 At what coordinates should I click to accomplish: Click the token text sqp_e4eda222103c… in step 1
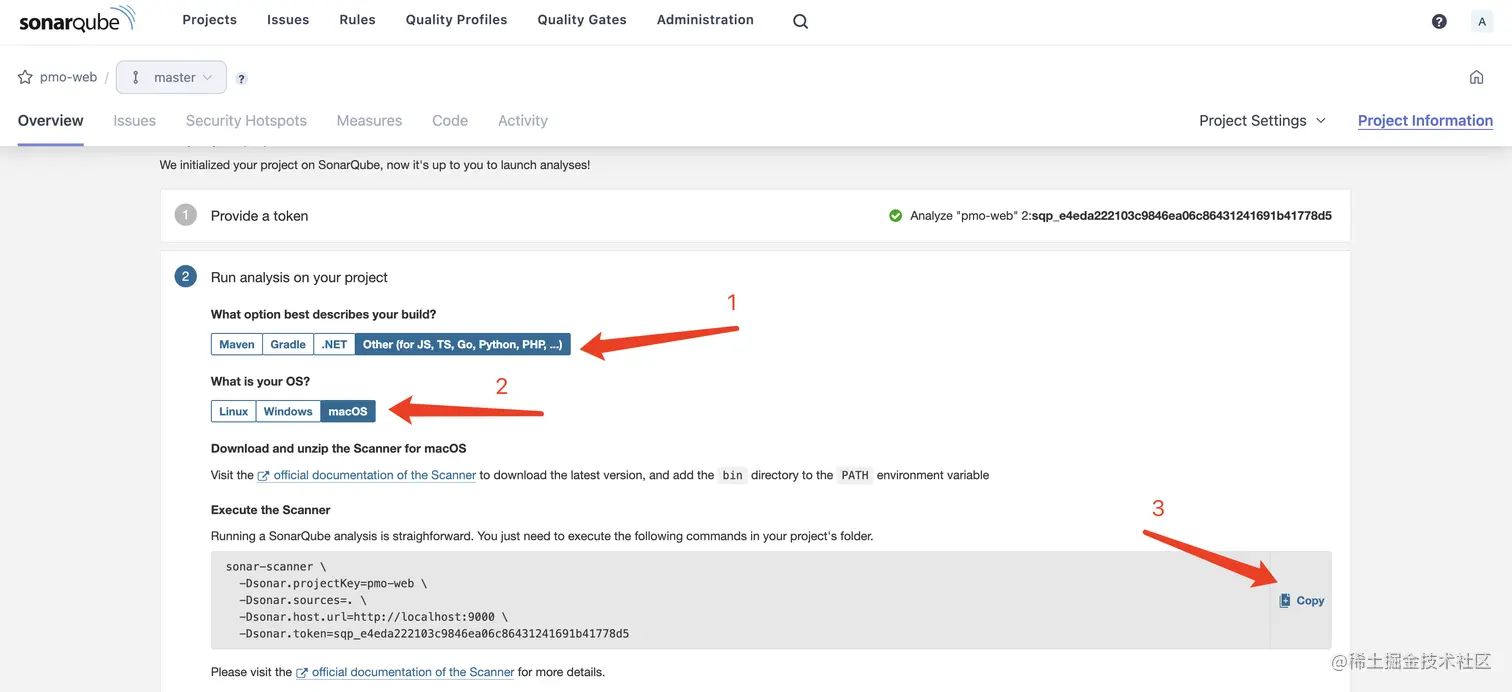point(1182,215)
